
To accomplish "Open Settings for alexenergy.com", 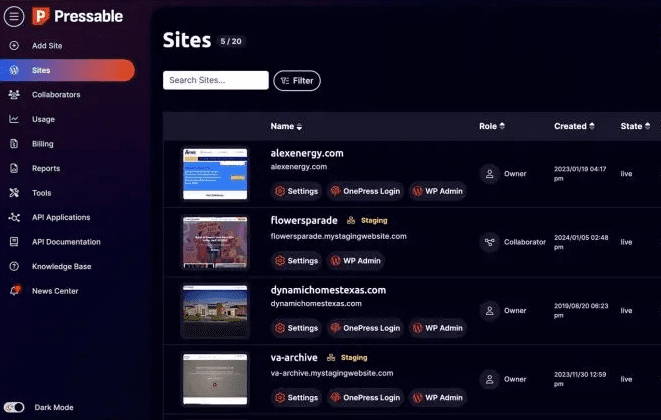I will click(x=296, y=191).
